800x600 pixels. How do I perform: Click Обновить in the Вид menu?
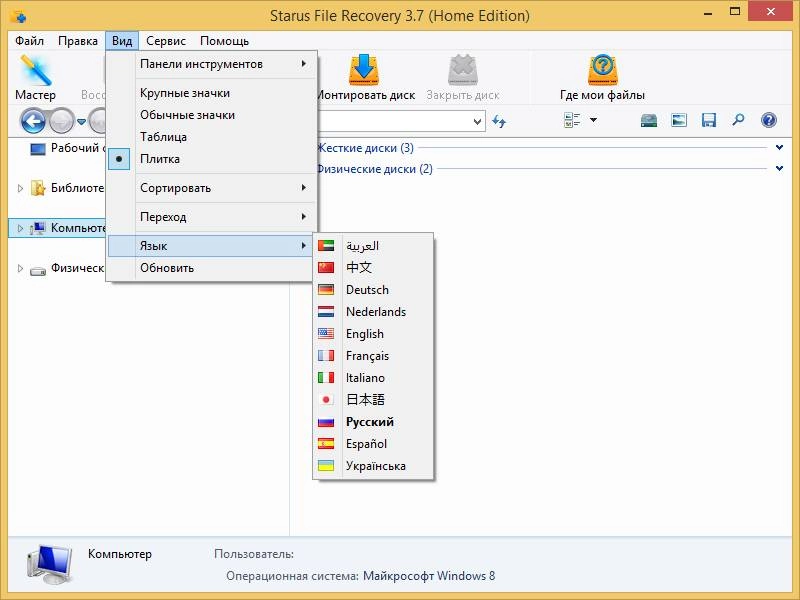point(212,268)
